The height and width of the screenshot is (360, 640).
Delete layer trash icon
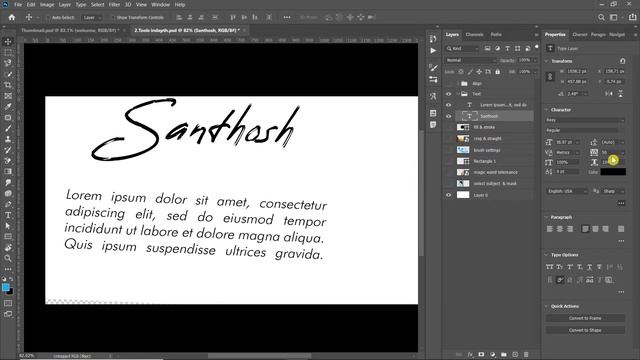(x=526, y=355)
